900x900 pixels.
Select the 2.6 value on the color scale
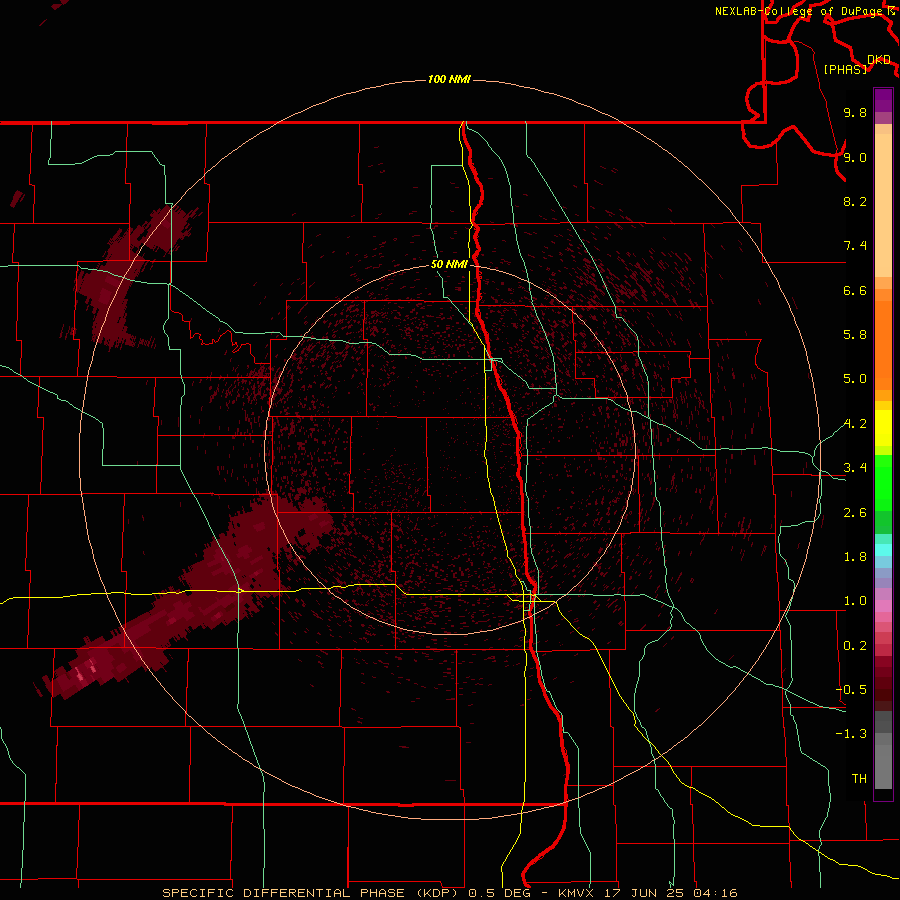point(855,513)
